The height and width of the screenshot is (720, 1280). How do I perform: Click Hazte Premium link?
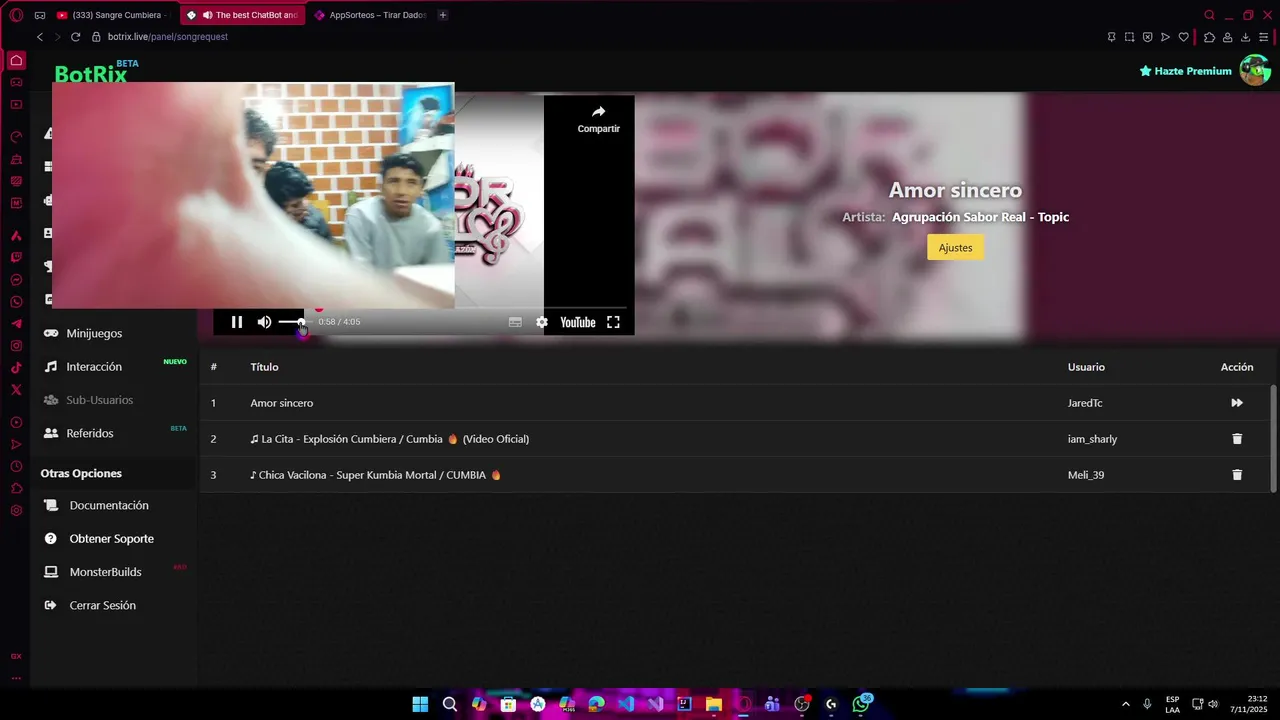pyautogui.click(x=1186, y=71)
